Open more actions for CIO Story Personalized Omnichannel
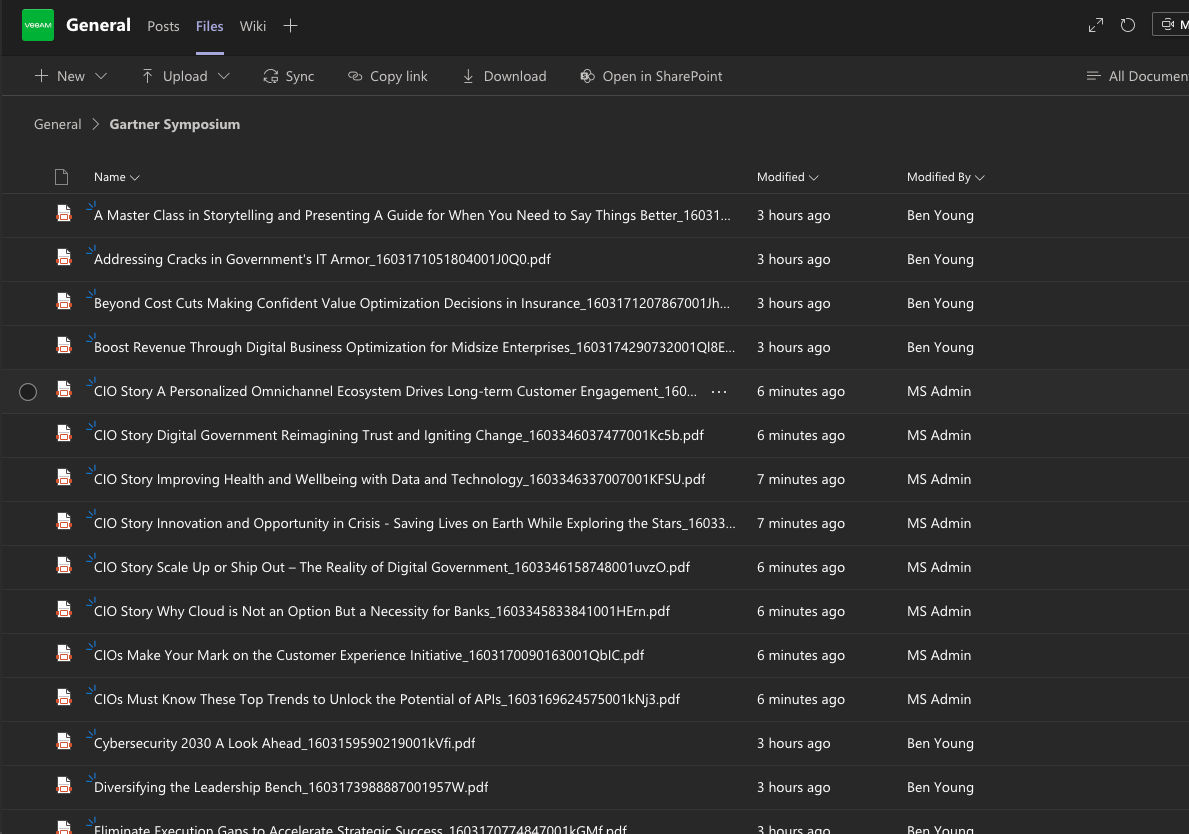 (x=719, y=391)
